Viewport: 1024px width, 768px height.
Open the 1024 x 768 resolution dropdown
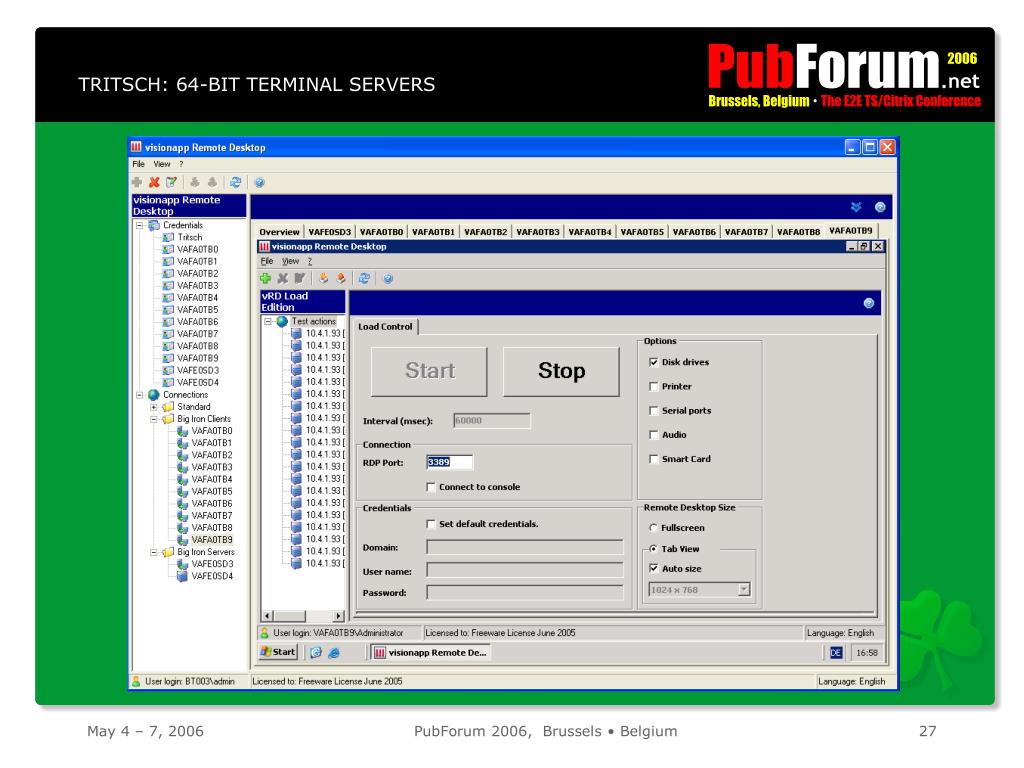point(743,590)
